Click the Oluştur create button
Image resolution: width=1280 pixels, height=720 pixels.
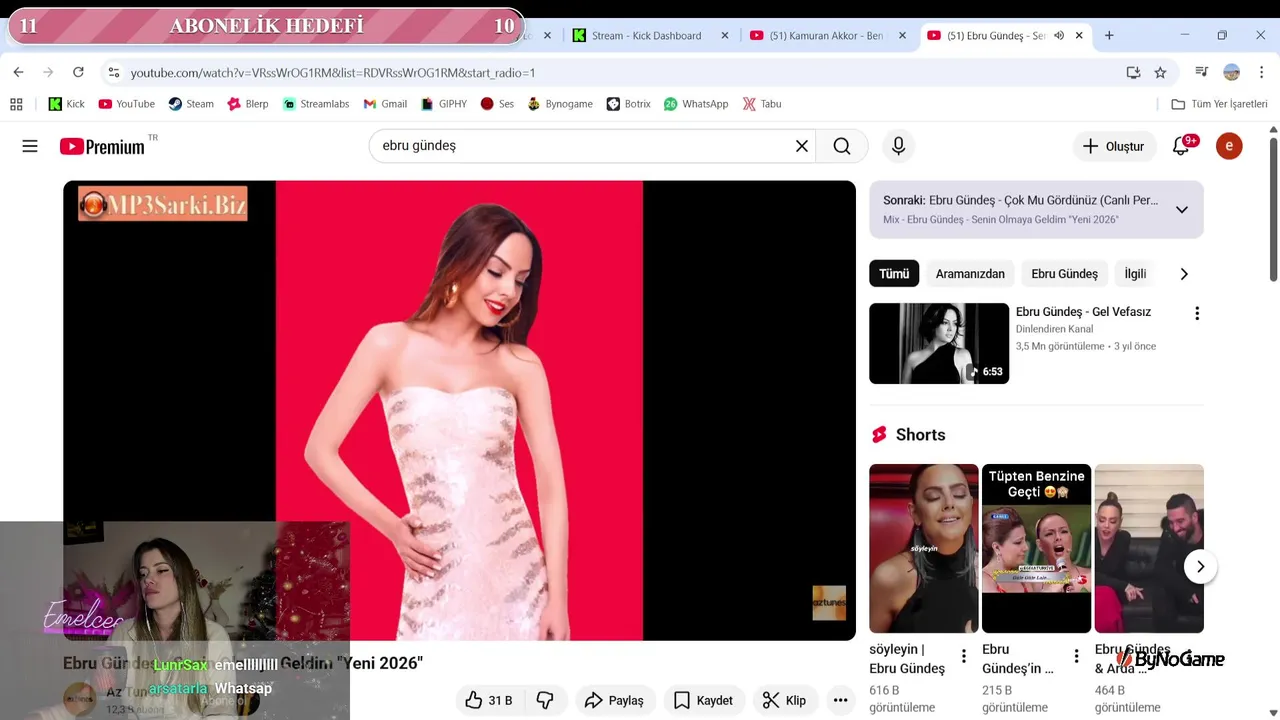pyautogui.click(x=1113, y=146)
